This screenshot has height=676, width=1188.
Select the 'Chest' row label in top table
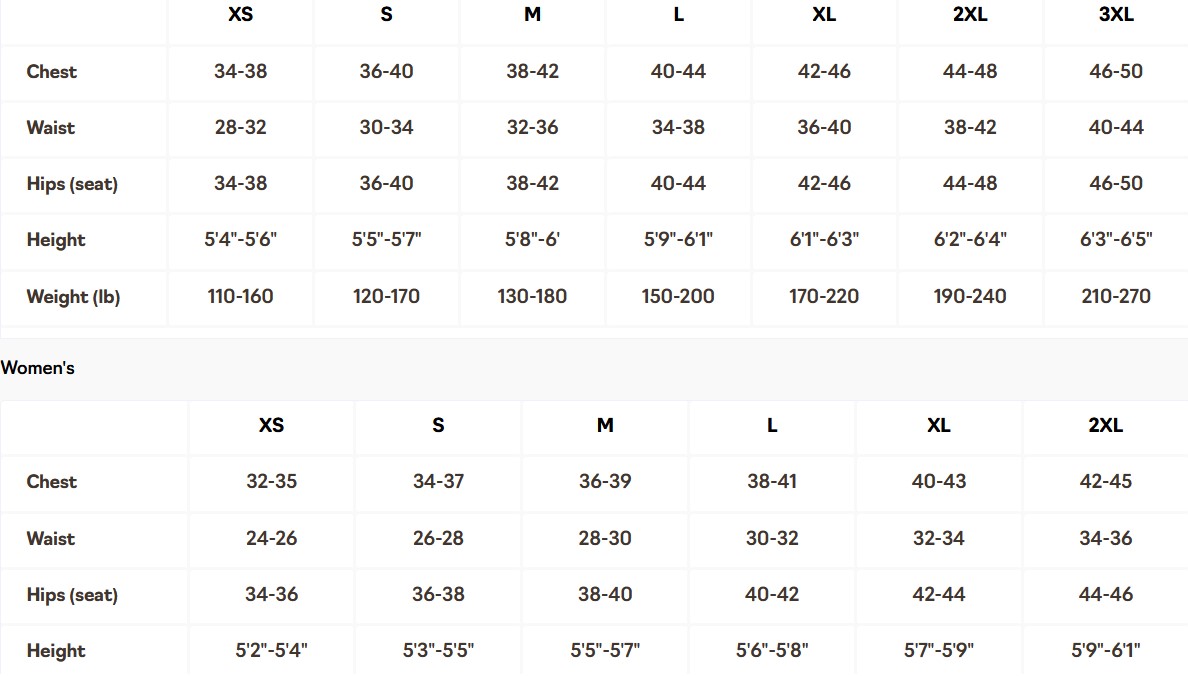pos(52,71)
